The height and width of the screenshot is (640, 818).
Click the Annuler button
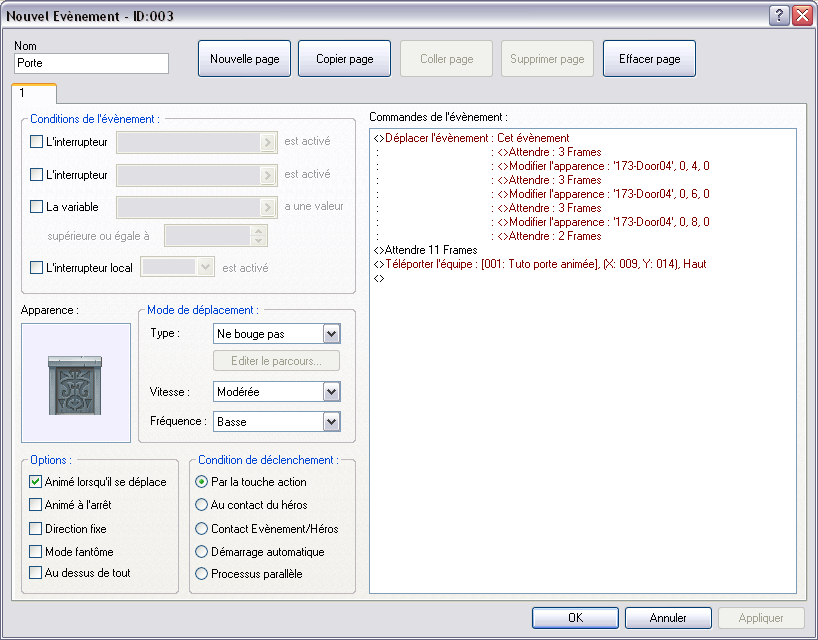(x=668, y=618)
